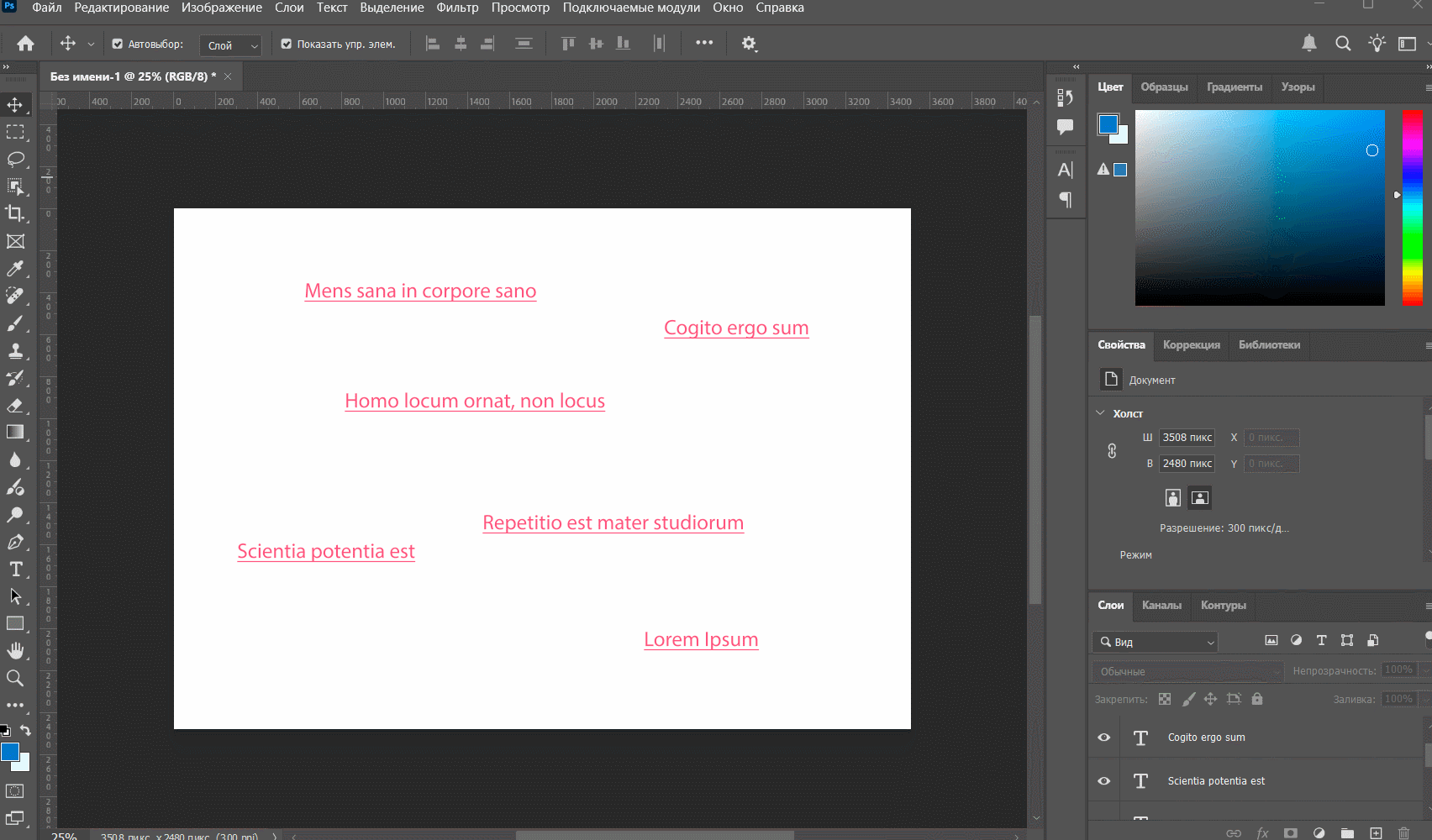Select the Clone Stamp tool

(15, 350)
